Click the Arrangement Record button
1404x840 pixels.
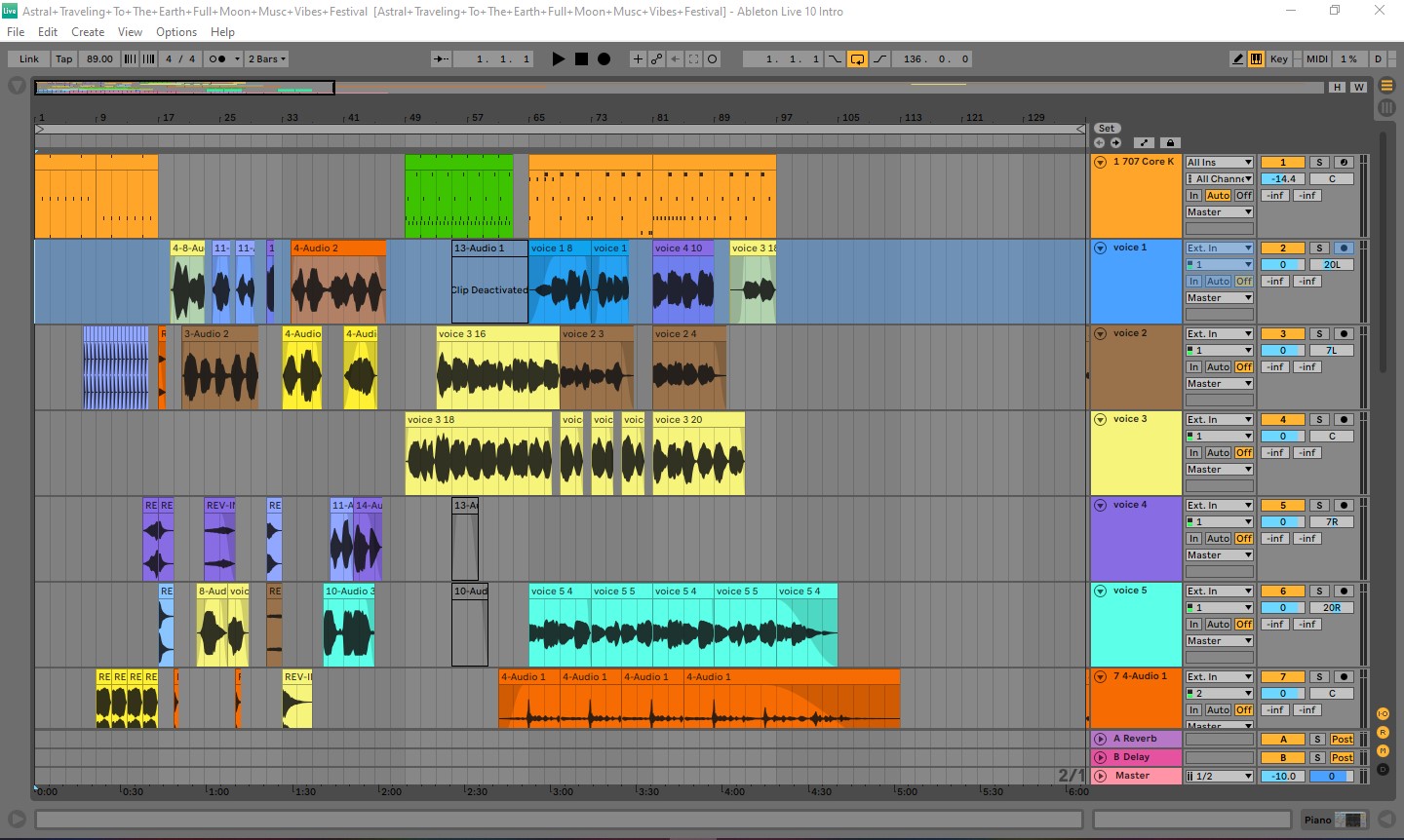[604, 59]
